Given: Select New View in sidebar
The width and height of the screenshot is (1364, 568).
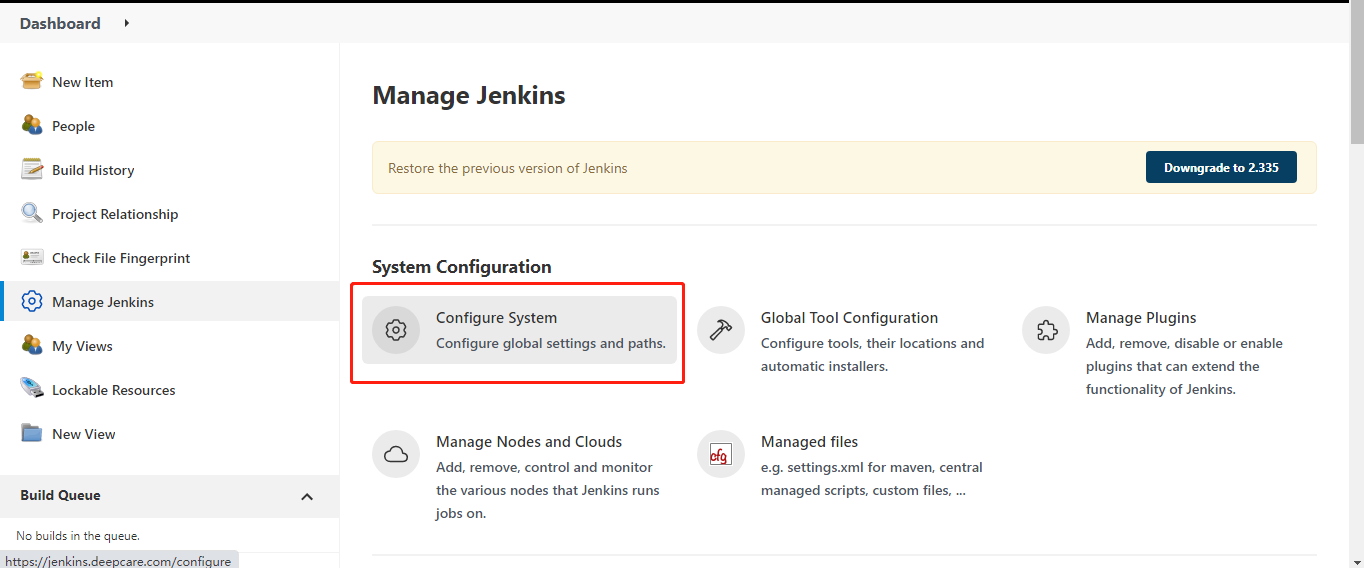Looking at the screenshot, I should coord(84,434).
